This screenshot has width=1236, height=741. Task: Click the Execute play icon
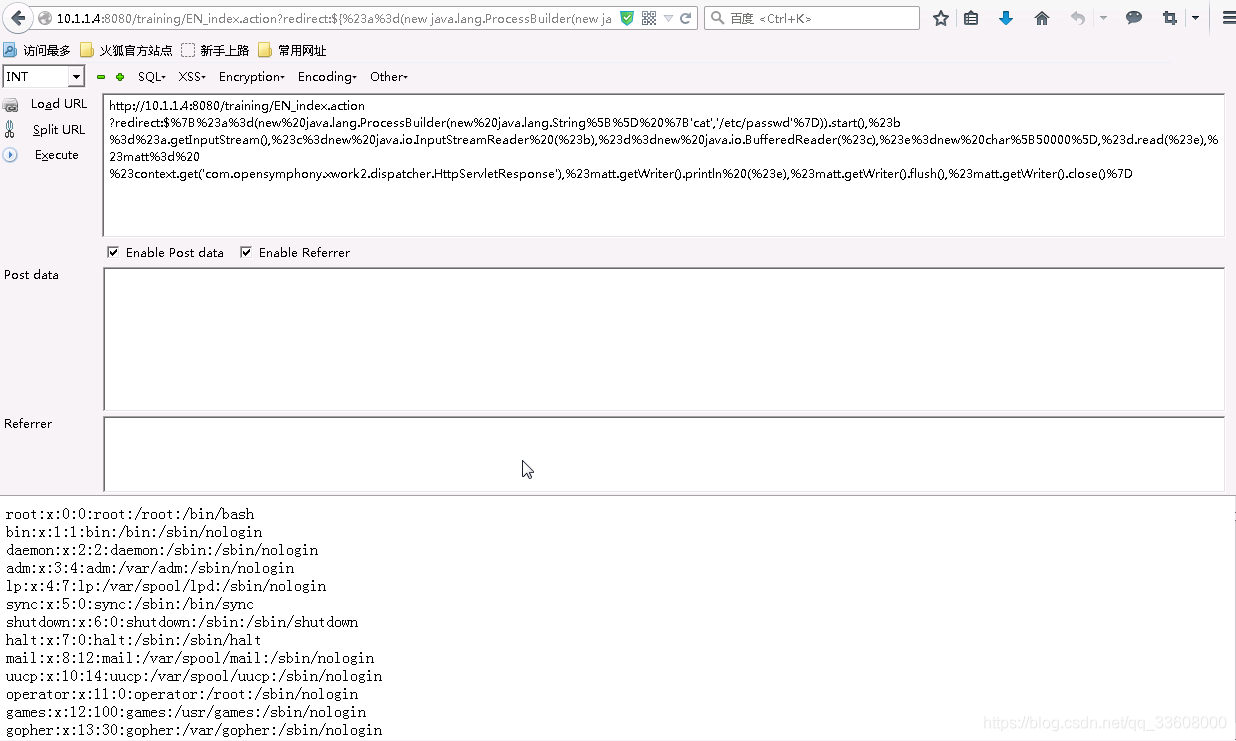coord(10,155)
